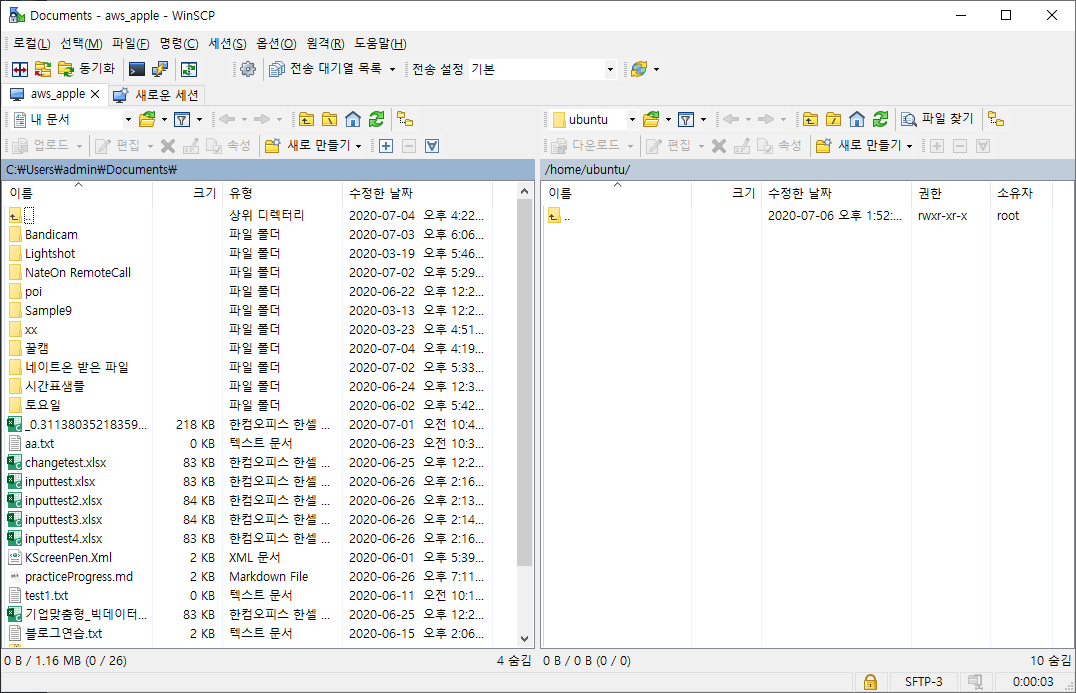Expand the local 내 문서 drive dropdown

128,119
